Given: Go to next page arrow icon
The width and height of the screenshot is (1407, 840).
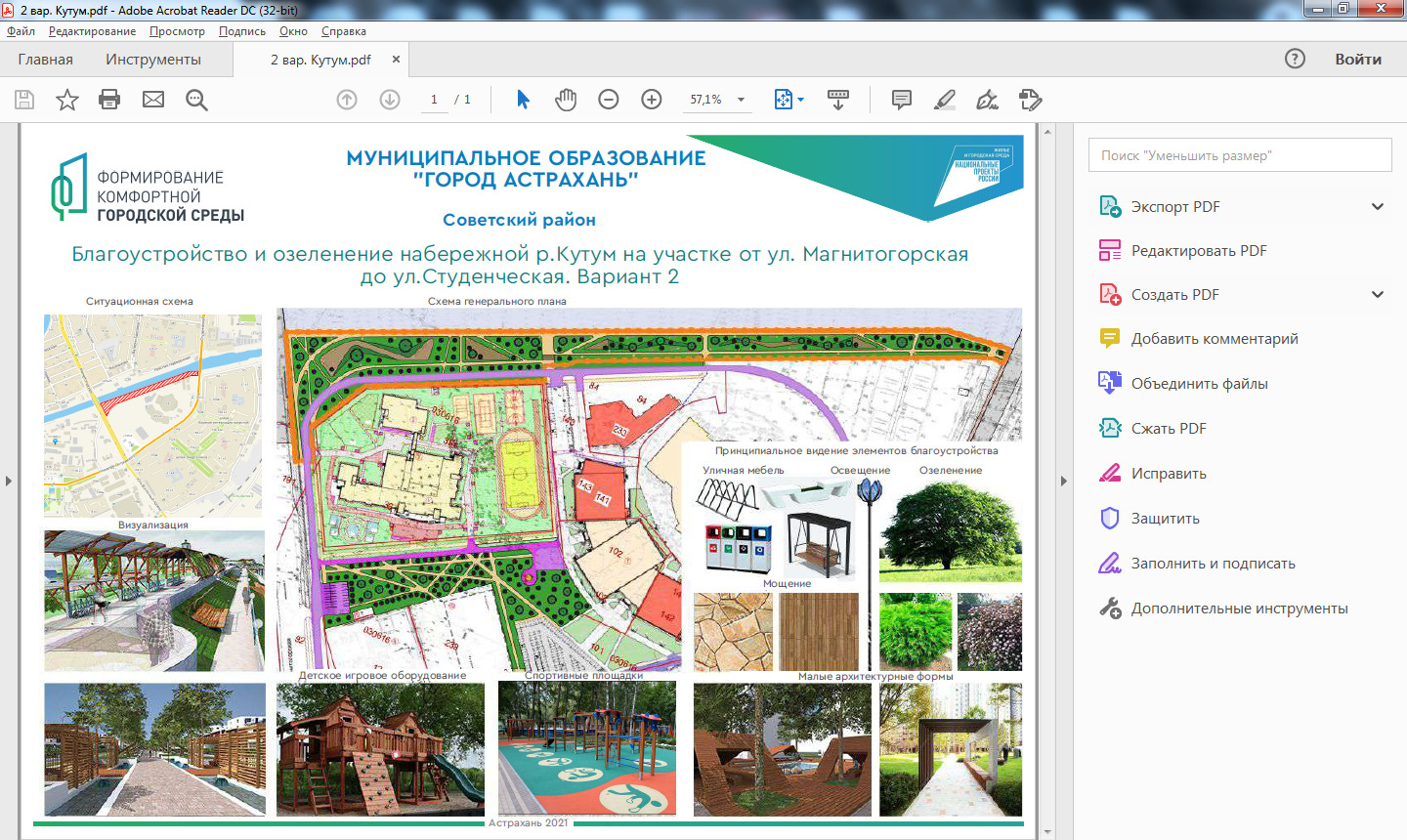Looking at the screenshot, I should tap(390, 100).
